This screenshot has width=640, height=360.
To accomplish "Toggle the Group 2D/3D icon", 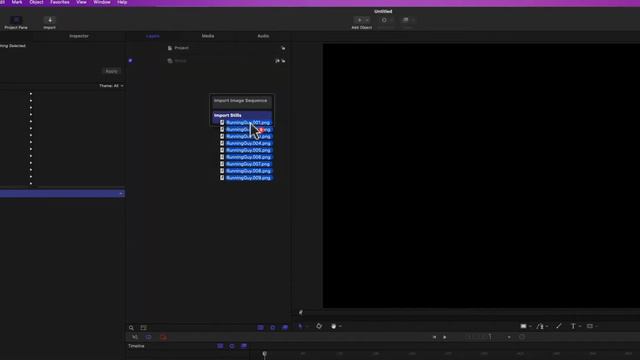I will point(278,61).
